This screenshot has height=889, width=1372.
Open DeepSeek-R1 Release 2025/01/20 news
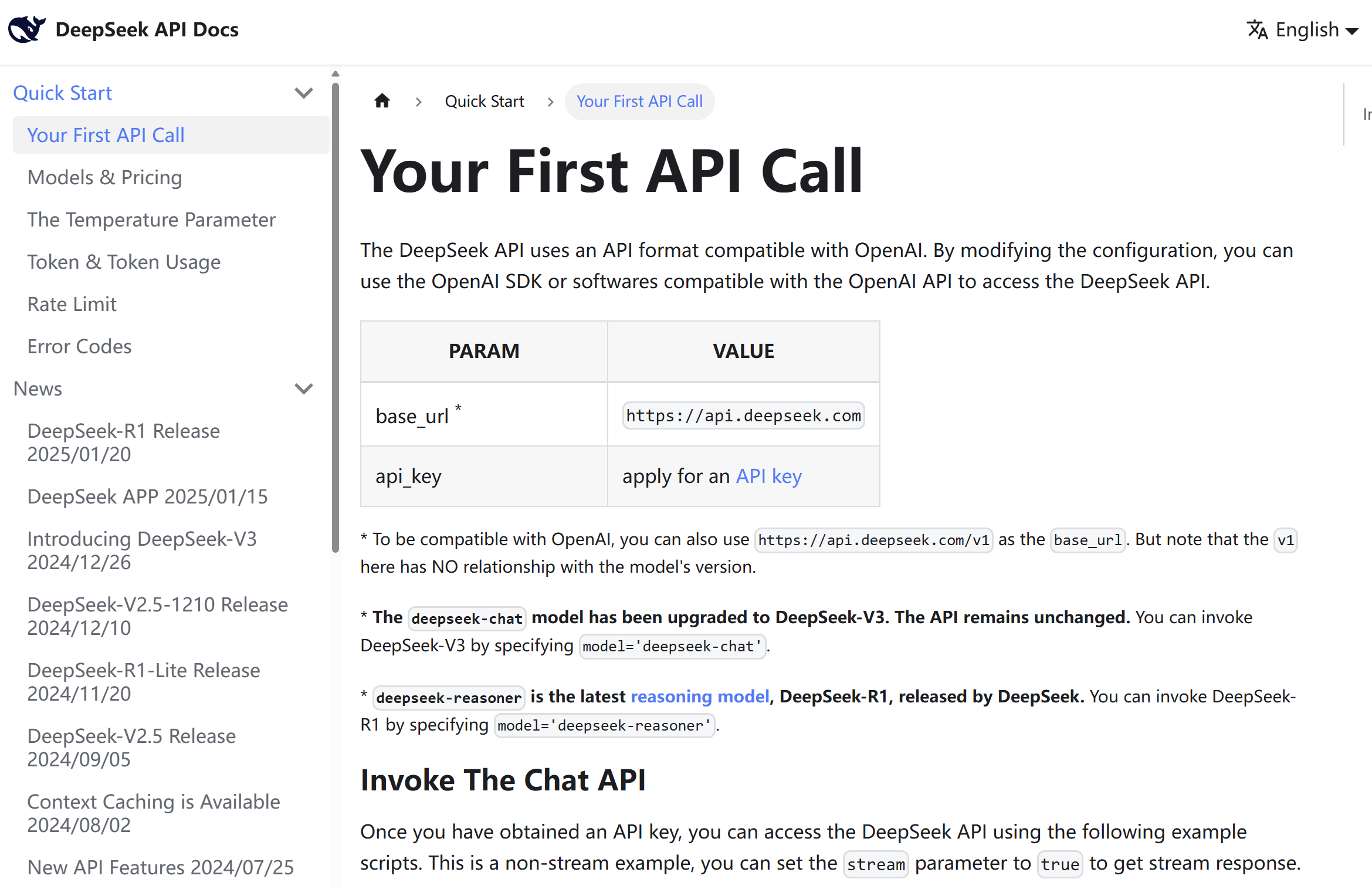124,442
